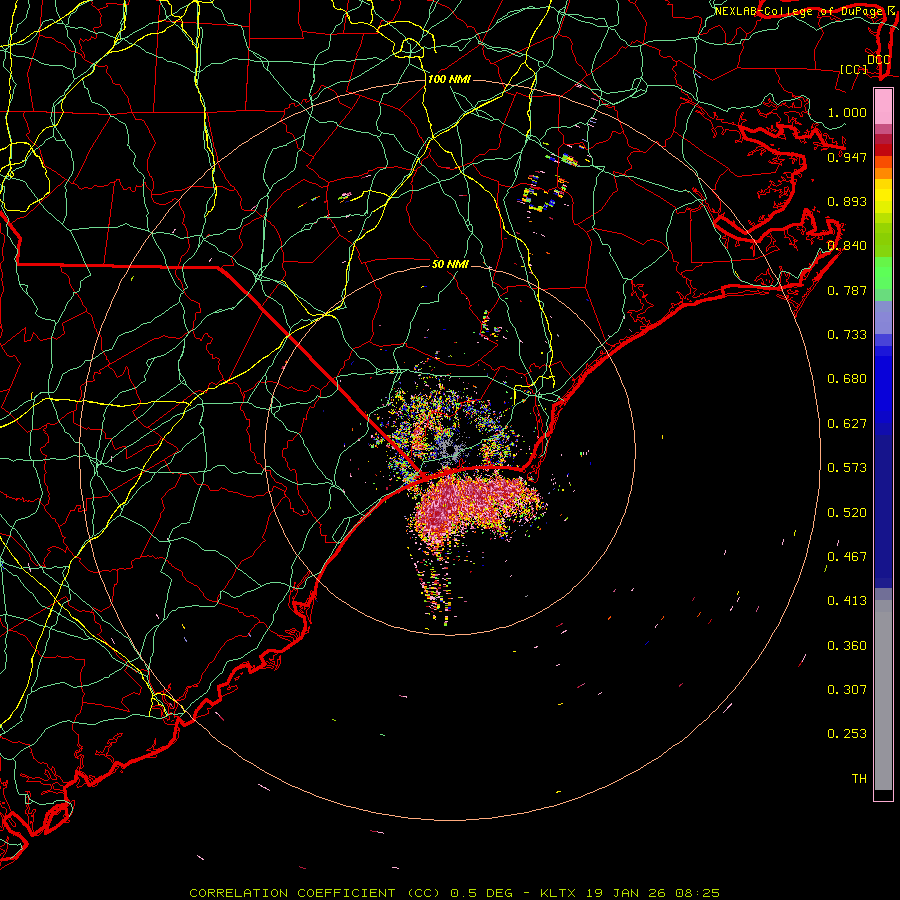This screenshot has width=900, height=900.
Task: Click the 0.733 scale value
Action: click(x=847, y=335)
